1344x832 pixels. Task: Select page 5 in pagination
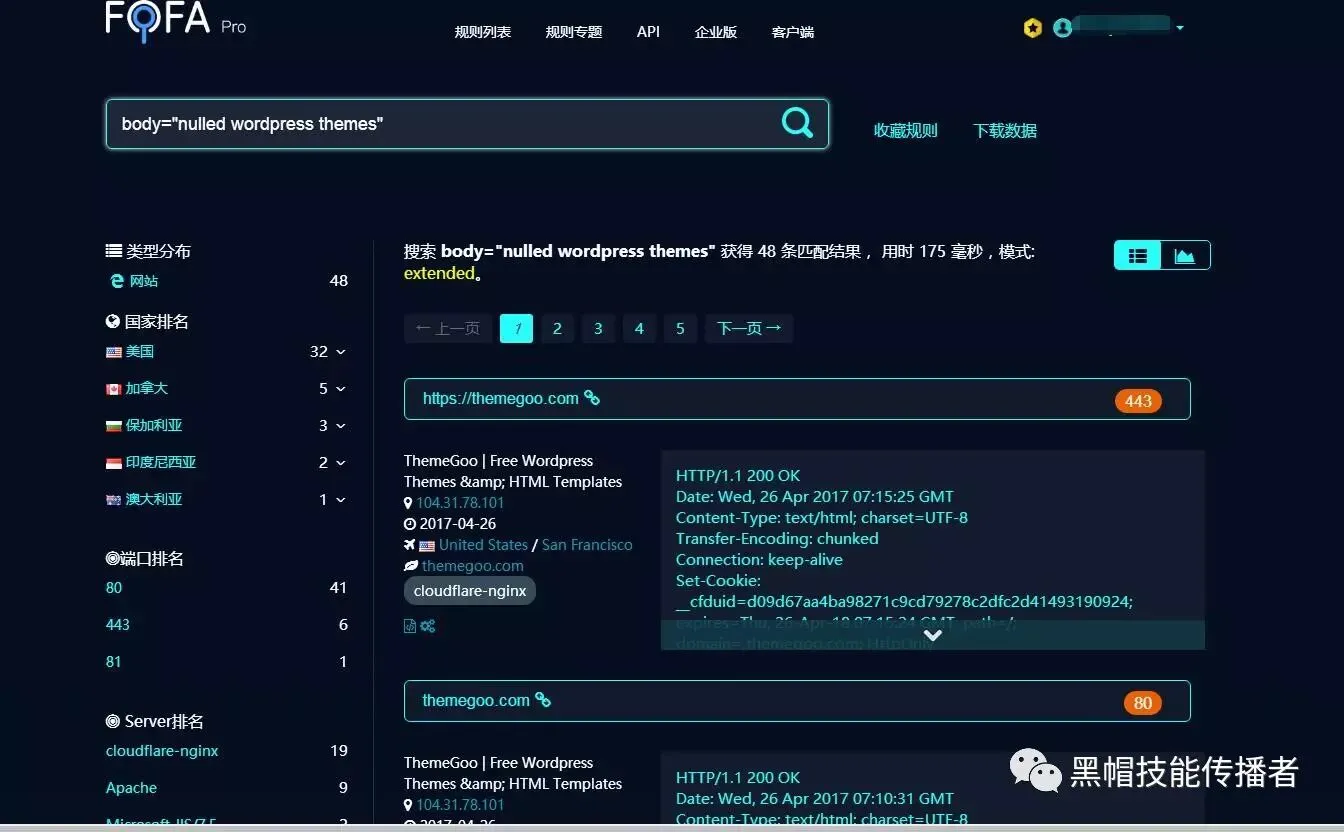[680, 329]
